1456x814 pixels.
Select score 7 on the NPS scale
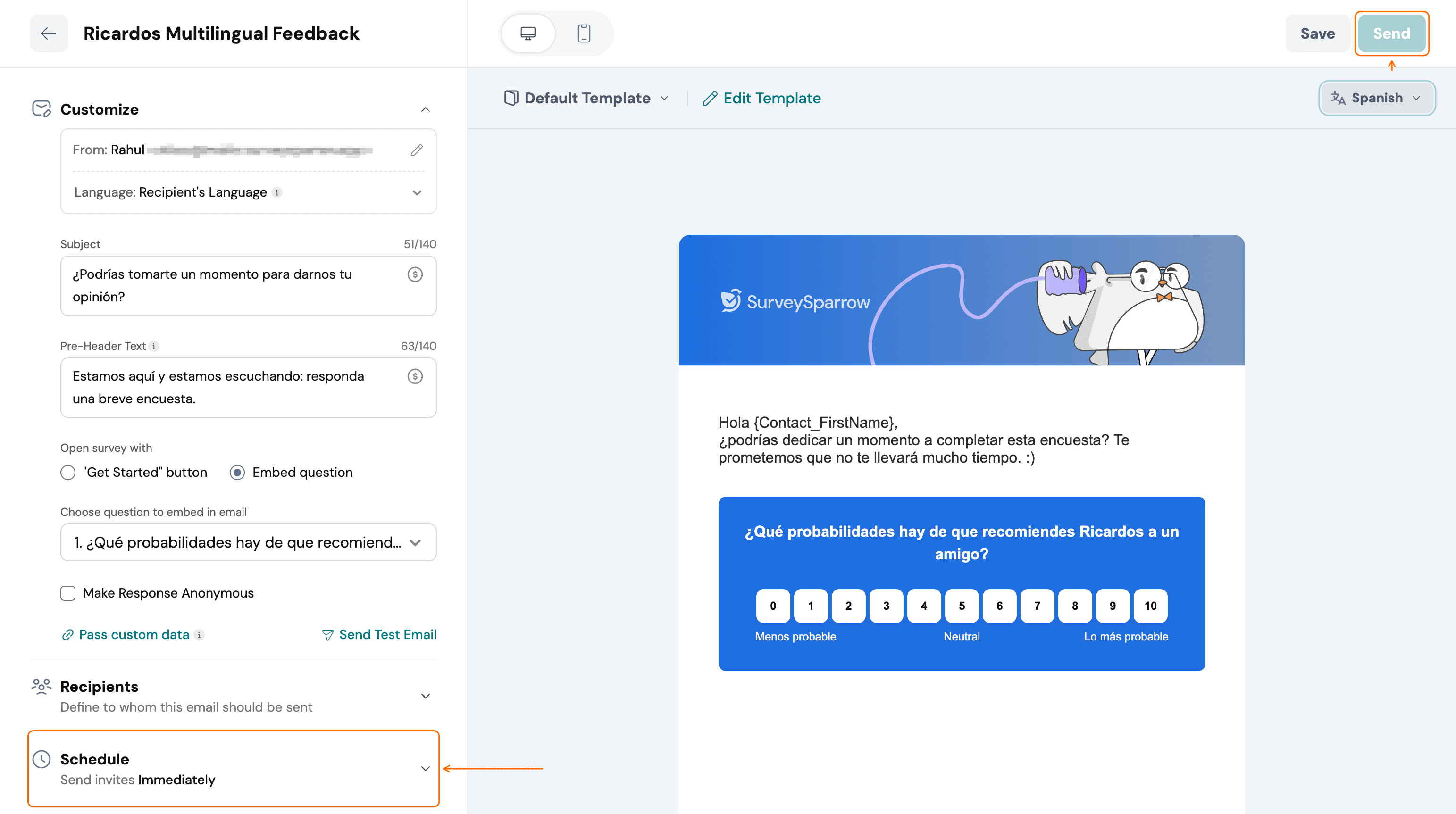(x=1037, y=606)
